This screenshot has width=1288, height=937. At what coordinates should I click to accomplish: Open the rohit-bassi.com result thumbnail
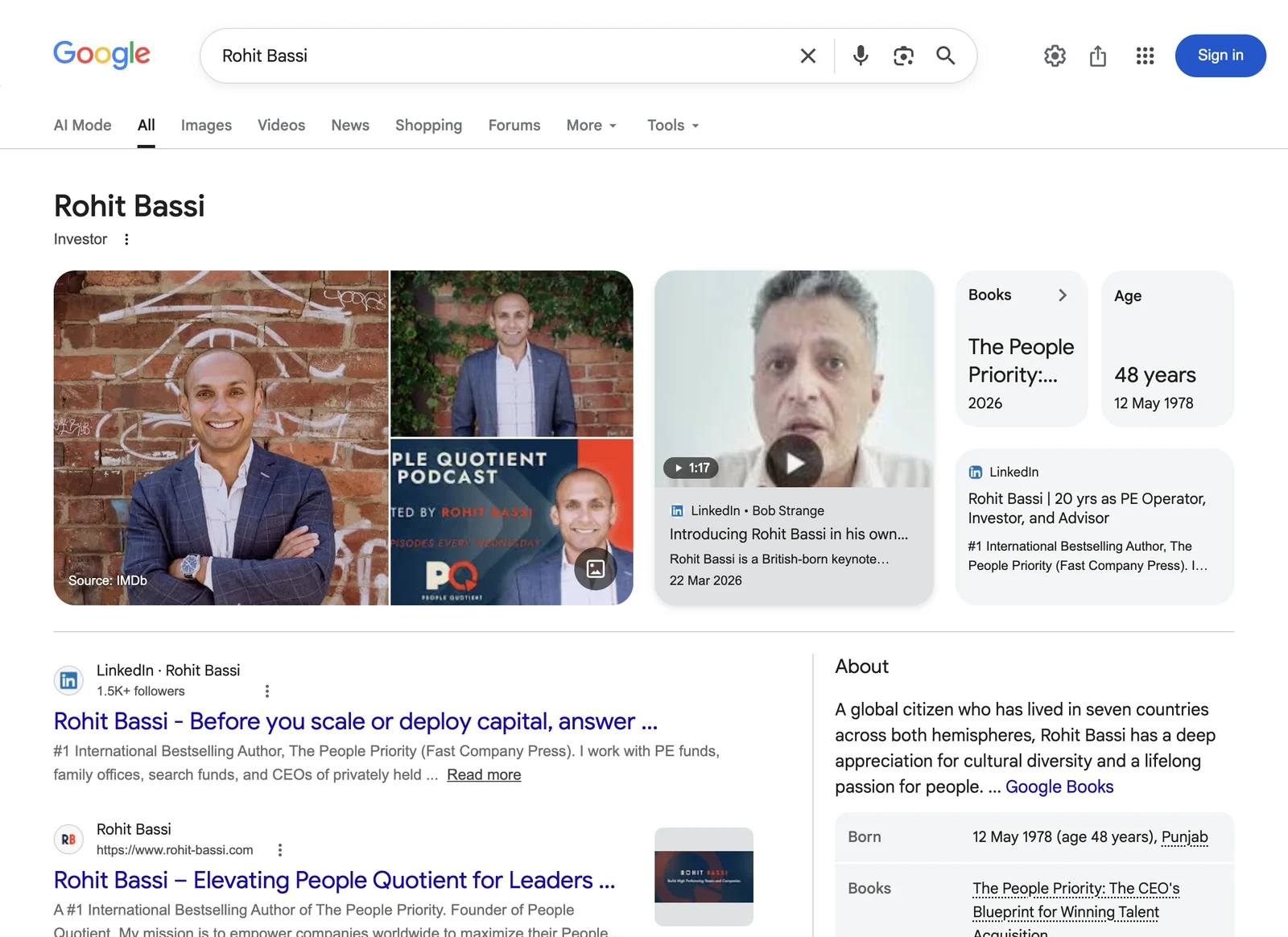[704, 877]
